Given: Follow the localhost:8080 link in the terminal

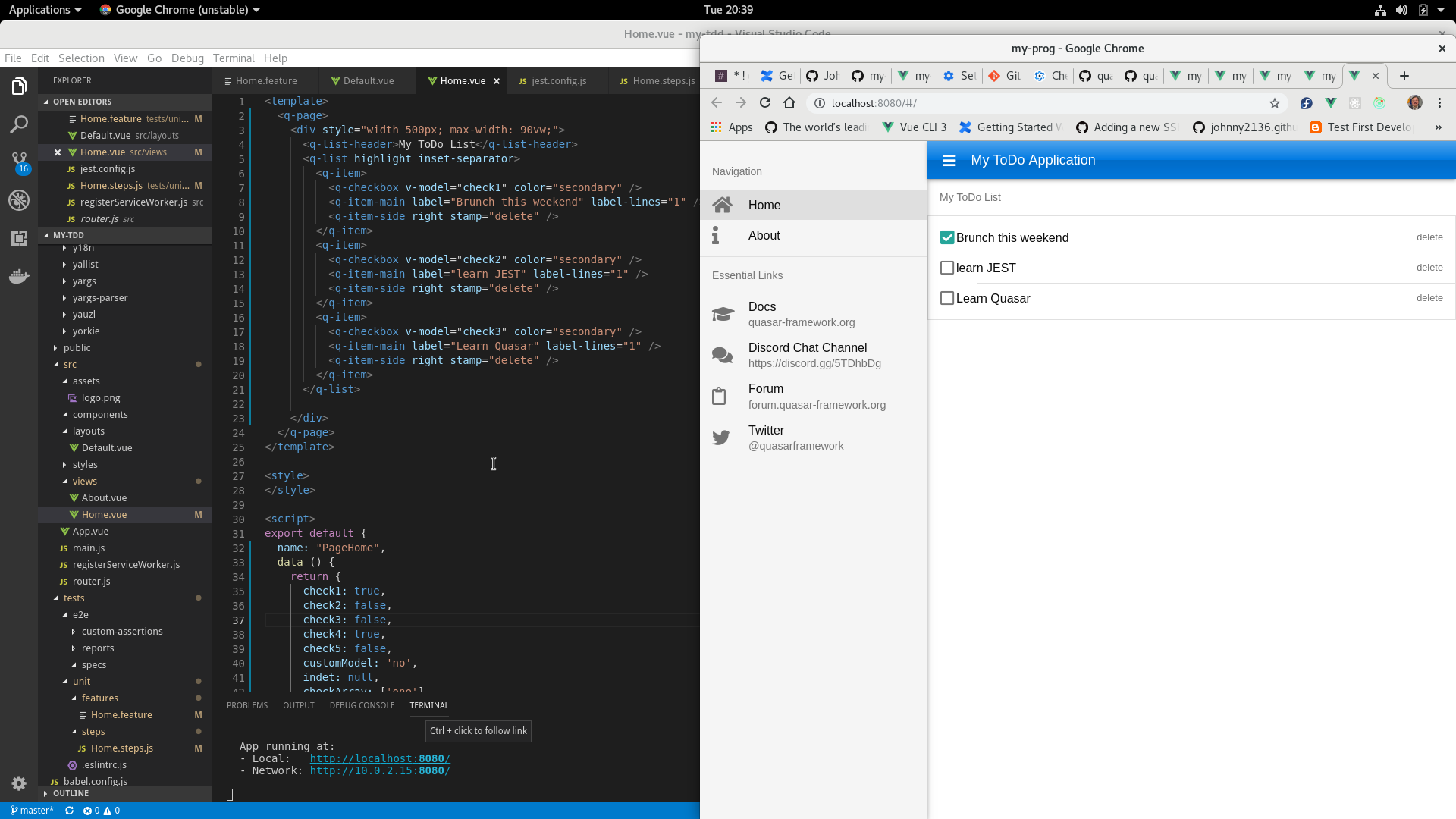Looking at the screenshot, I should tap(380, 758).
